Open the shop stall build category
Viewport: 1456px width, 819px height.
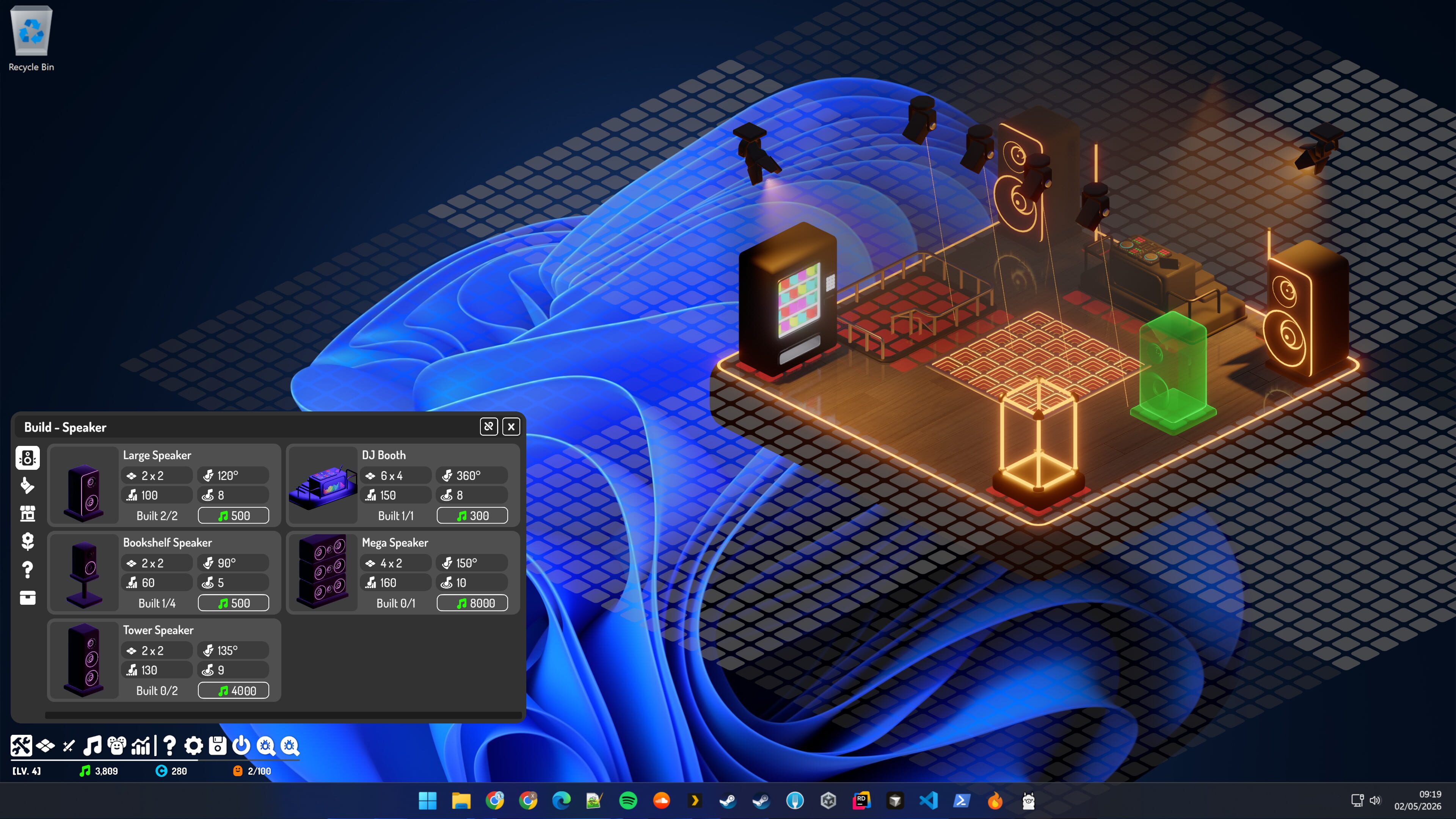pyautogui.click(x=27, y=513)
